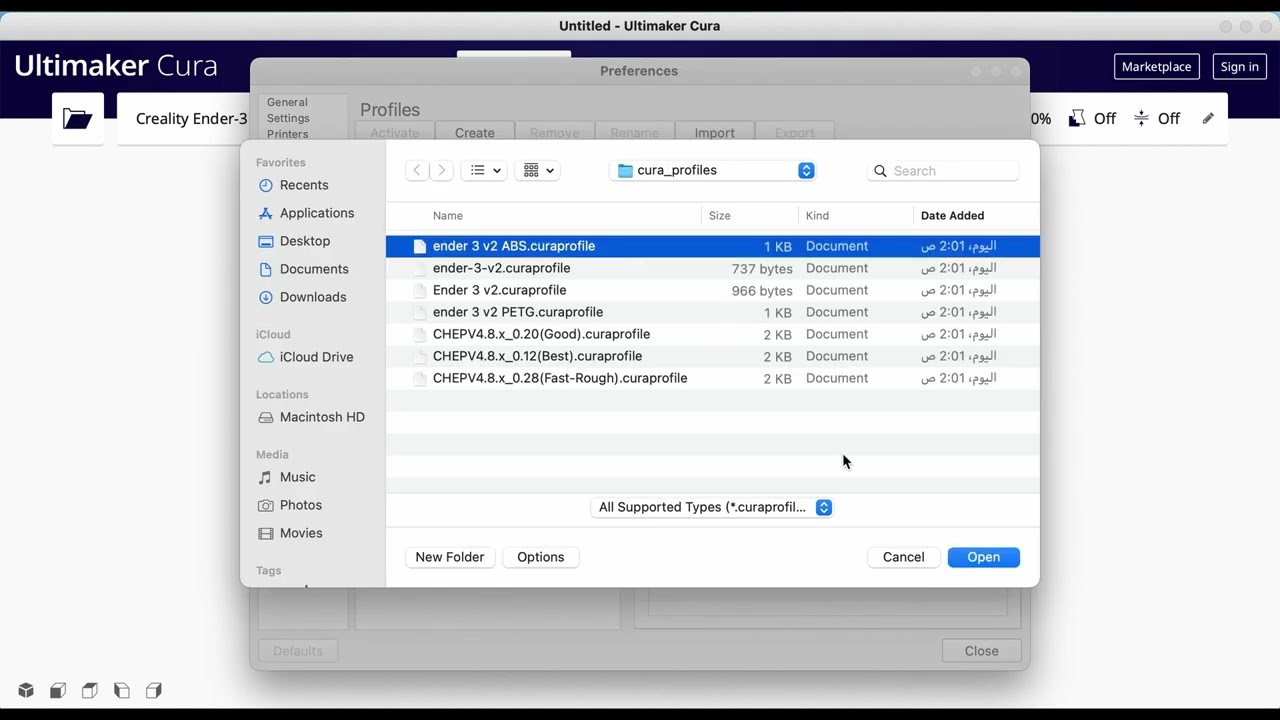Select Settings in Preferences sidebar
Image resolution: width=1280 pixels, height=720 pixels.
click(x=288, y=118)
